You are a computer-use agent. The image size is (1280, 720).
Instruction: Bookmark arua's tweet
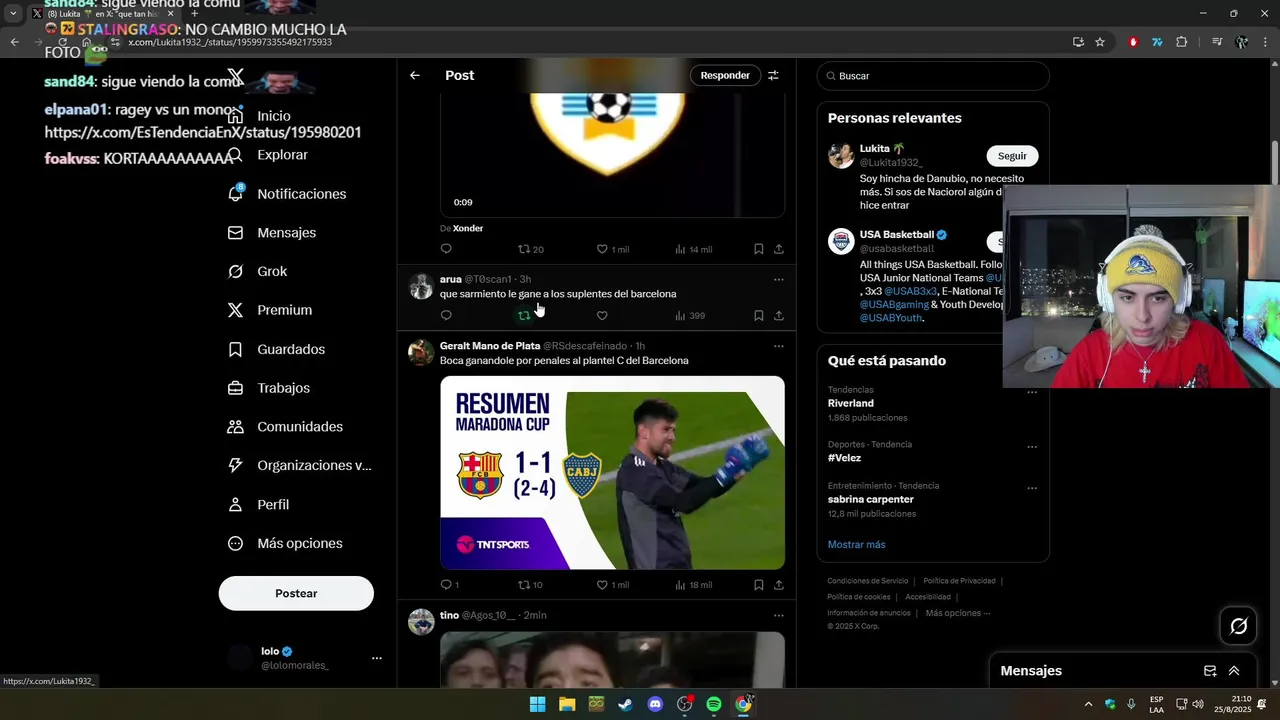759,315
